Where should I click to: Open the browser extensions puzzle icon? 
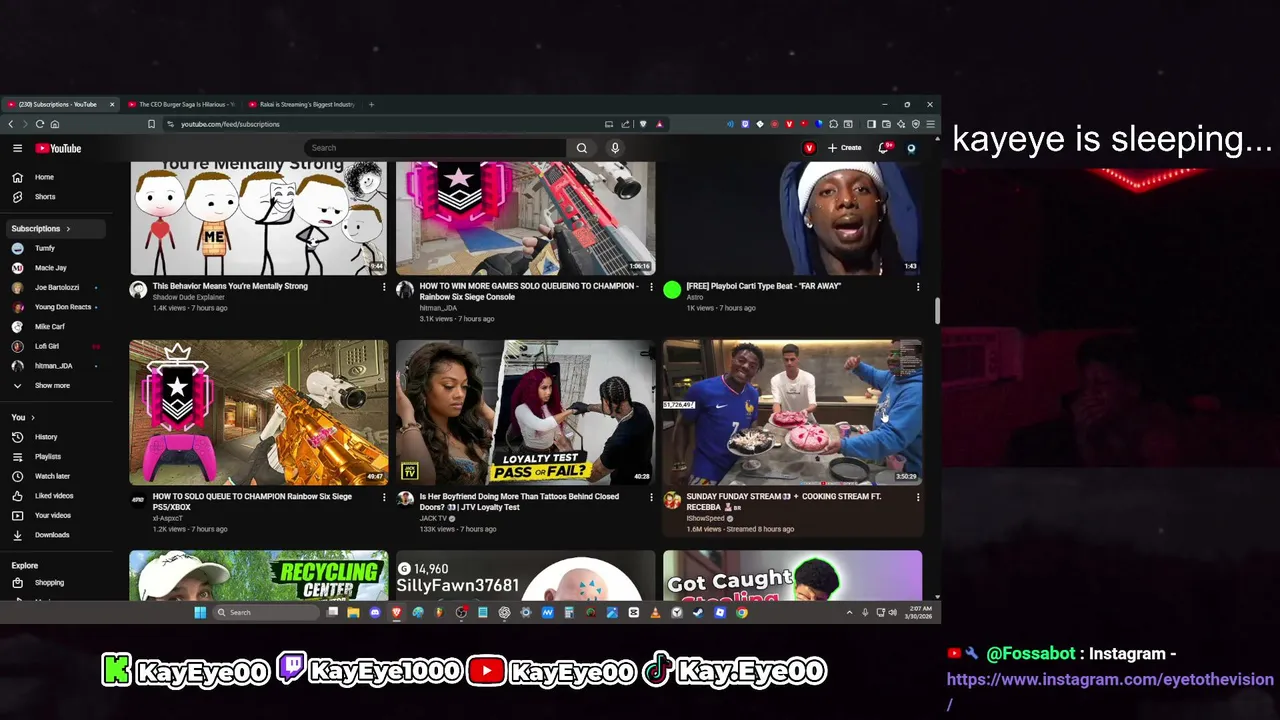click(x=834, y=124)
